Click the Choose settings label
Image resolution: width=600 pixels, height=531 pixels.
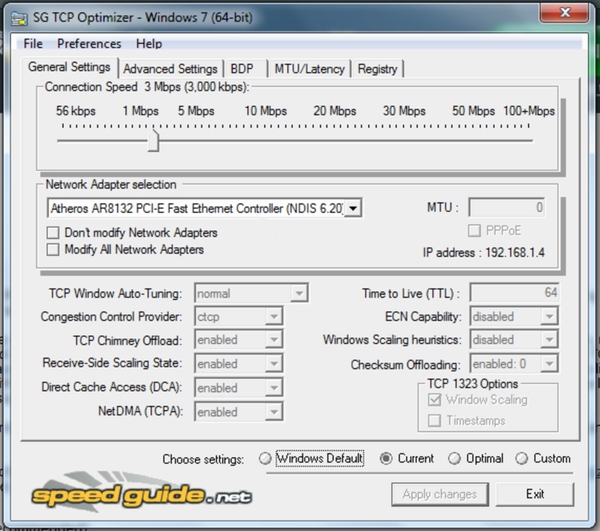tap(203, 459)
